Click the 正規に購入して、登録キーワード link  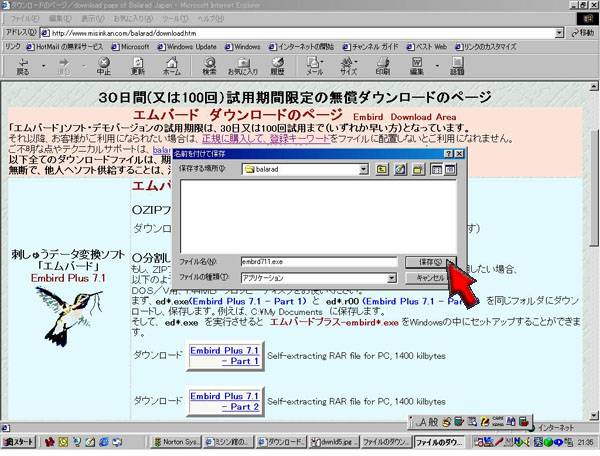(266, 138)
